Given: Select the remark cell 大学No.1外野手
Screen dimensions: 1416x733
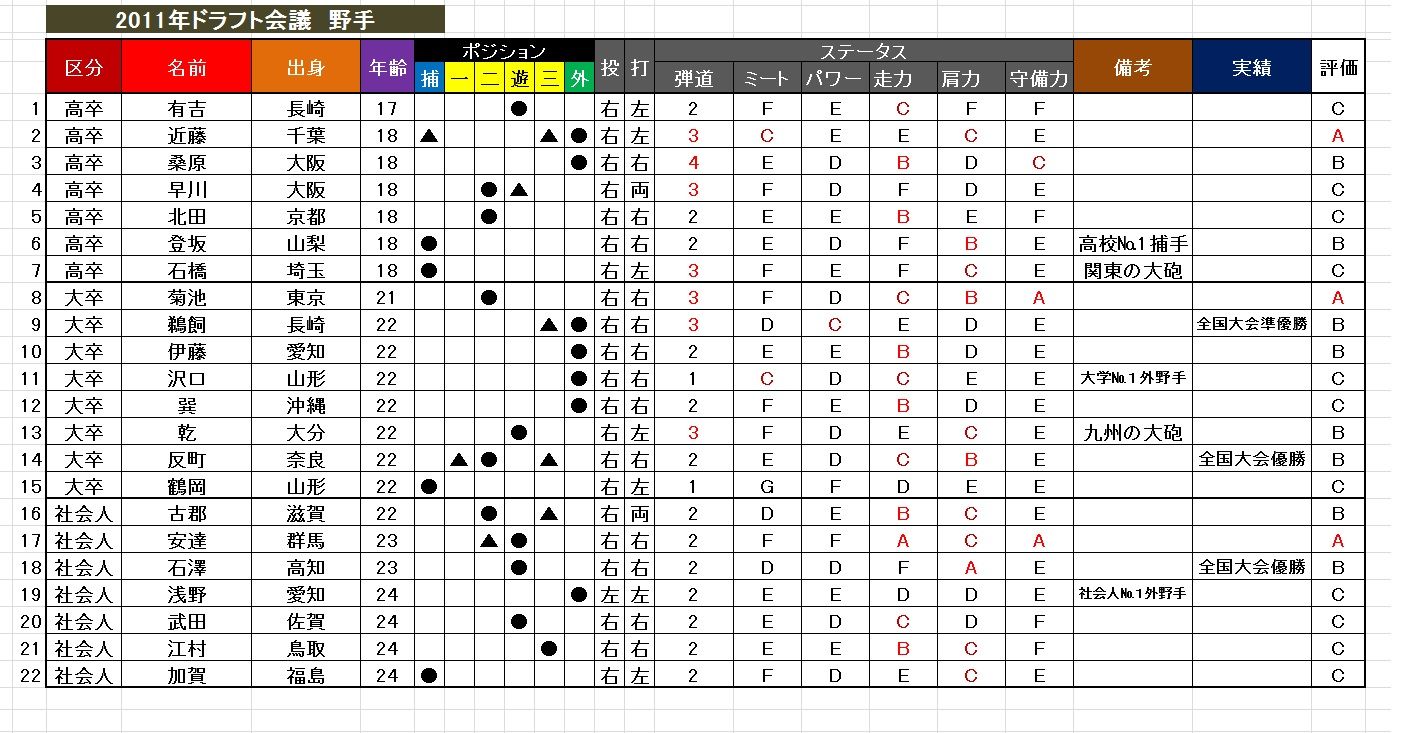Looking at the screenshot, I should pyautogui.click(x=1132, y=379).
